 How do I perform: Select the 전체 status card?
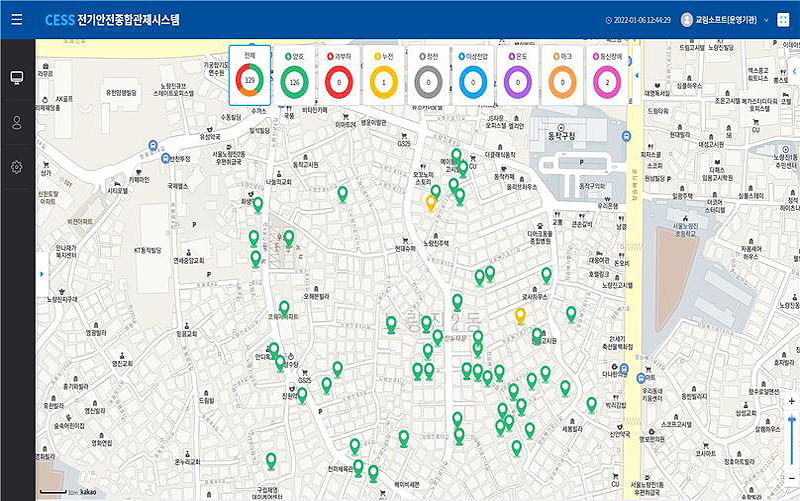pos(249,75)
